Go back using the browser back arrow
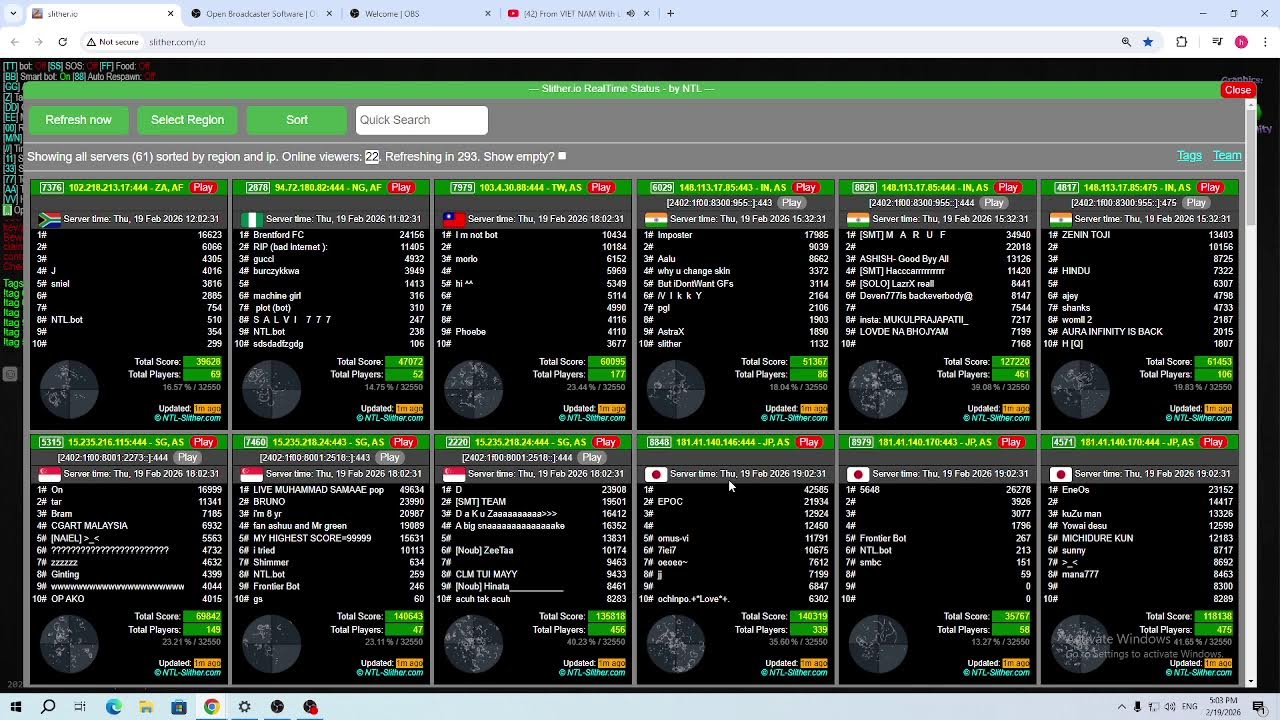The height and width of the screenshot is (720, 1280). click(15, 42)
